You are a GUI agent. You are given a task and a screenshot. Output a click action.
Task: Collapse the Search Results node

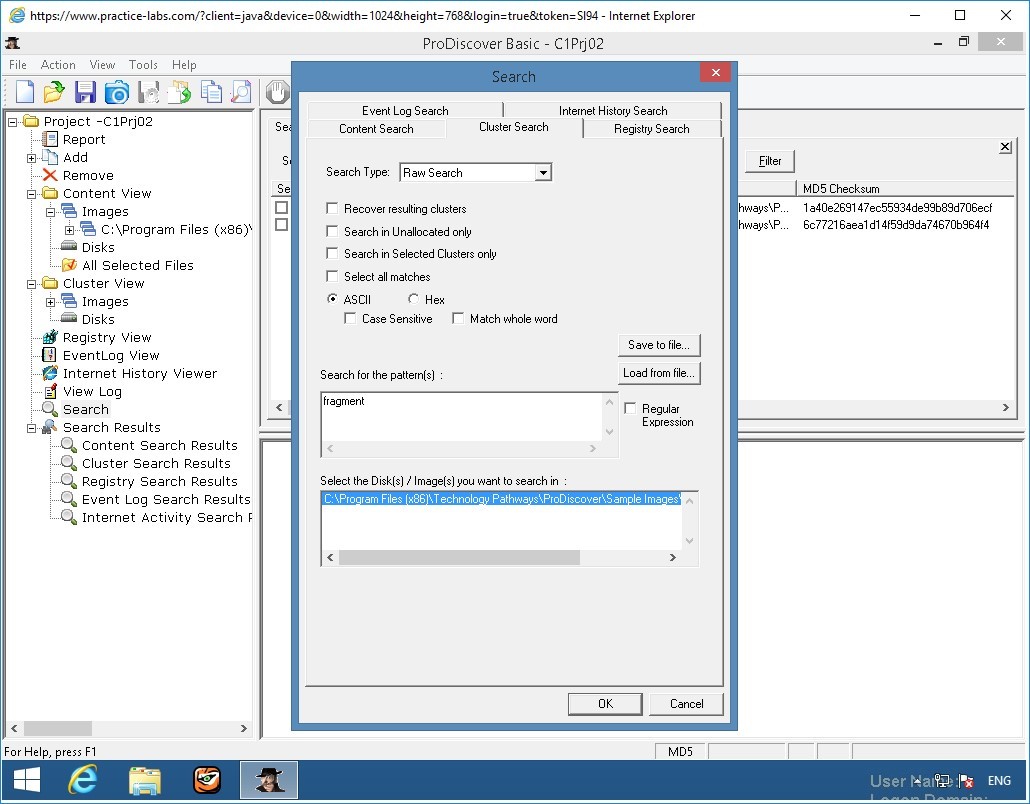[x=32, y=428]
